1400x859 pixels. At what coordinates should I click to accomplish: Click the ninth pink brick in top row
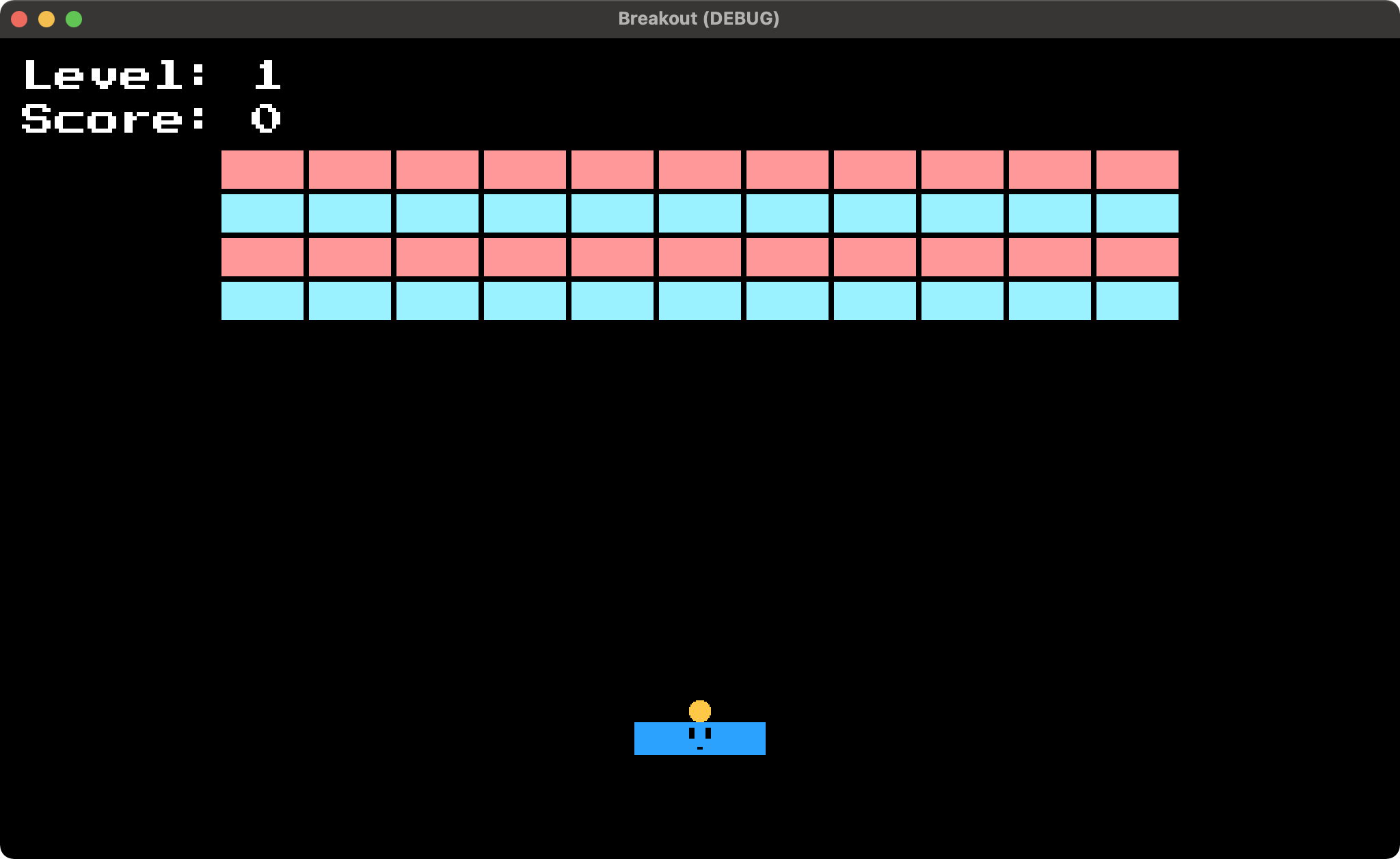click(x=962, y=170)
